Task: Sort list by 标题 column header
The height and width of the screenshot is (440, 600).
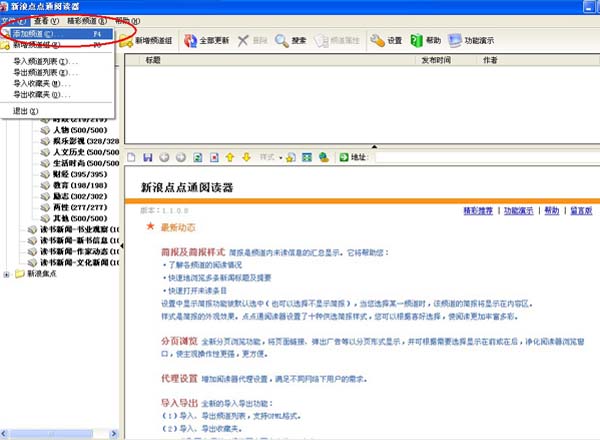Action: [153, 60]
